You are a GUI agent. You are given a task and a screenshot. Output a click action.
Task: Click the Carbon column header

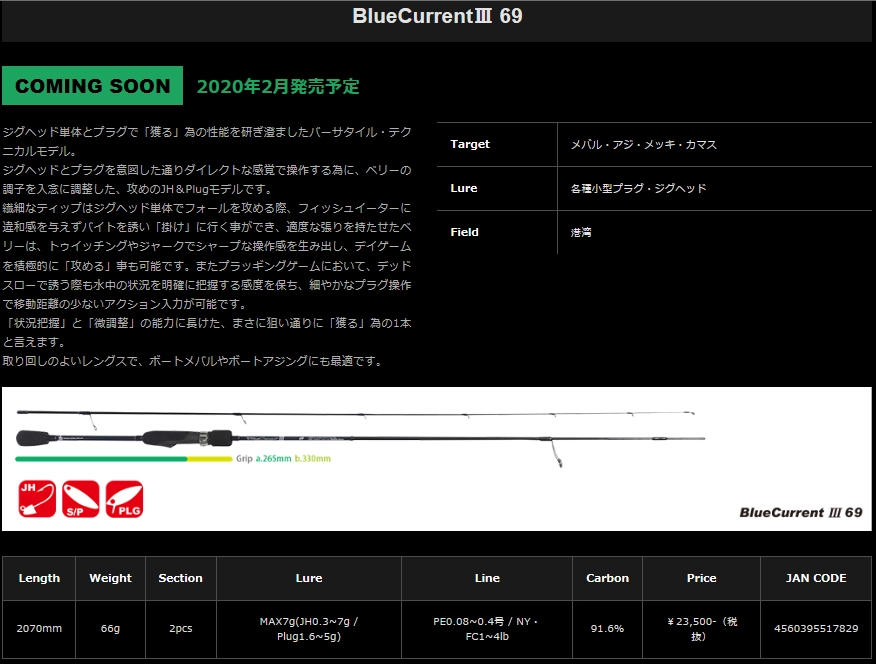(x=607, y=578)
